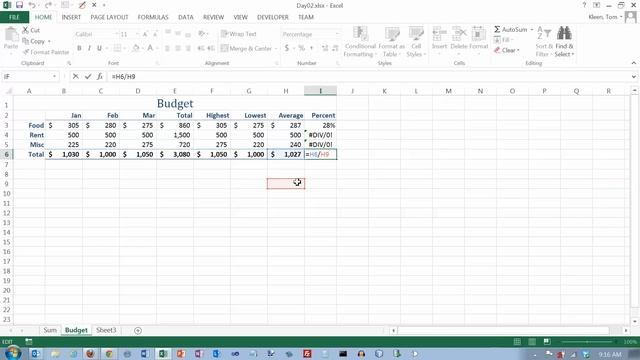
Task: Expand the formula bar chevron
Action: click(633, 76)
